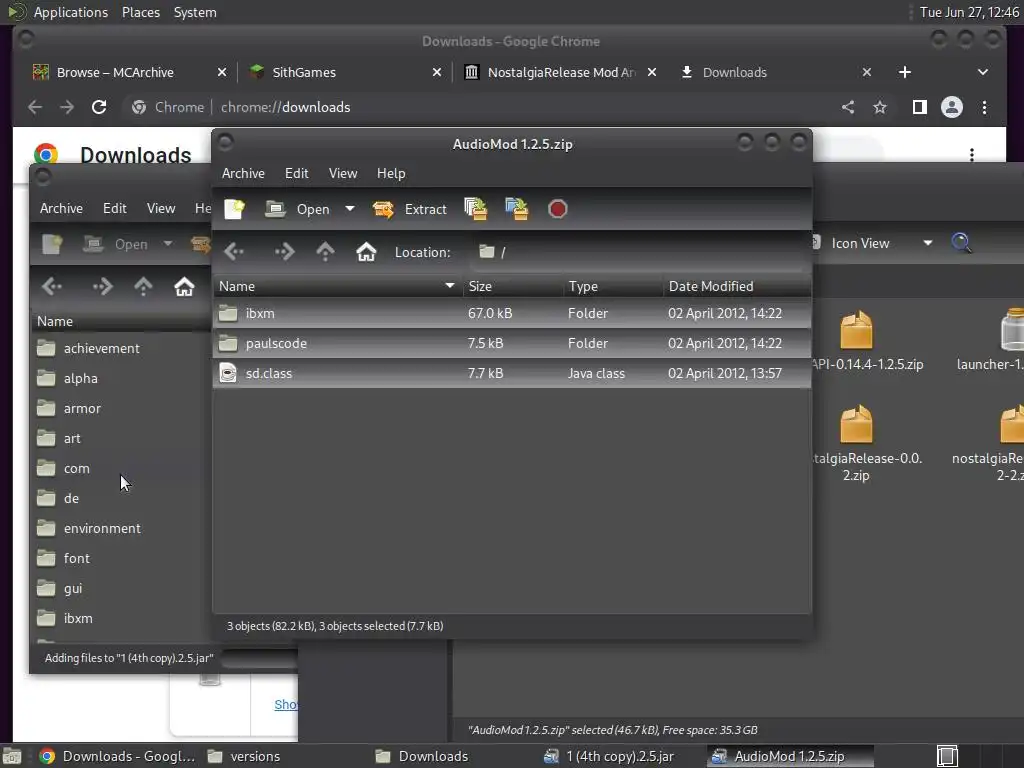
Task: Sort by Size column in AudioMod
Action: pyautogui.click(x=513, y=286)
